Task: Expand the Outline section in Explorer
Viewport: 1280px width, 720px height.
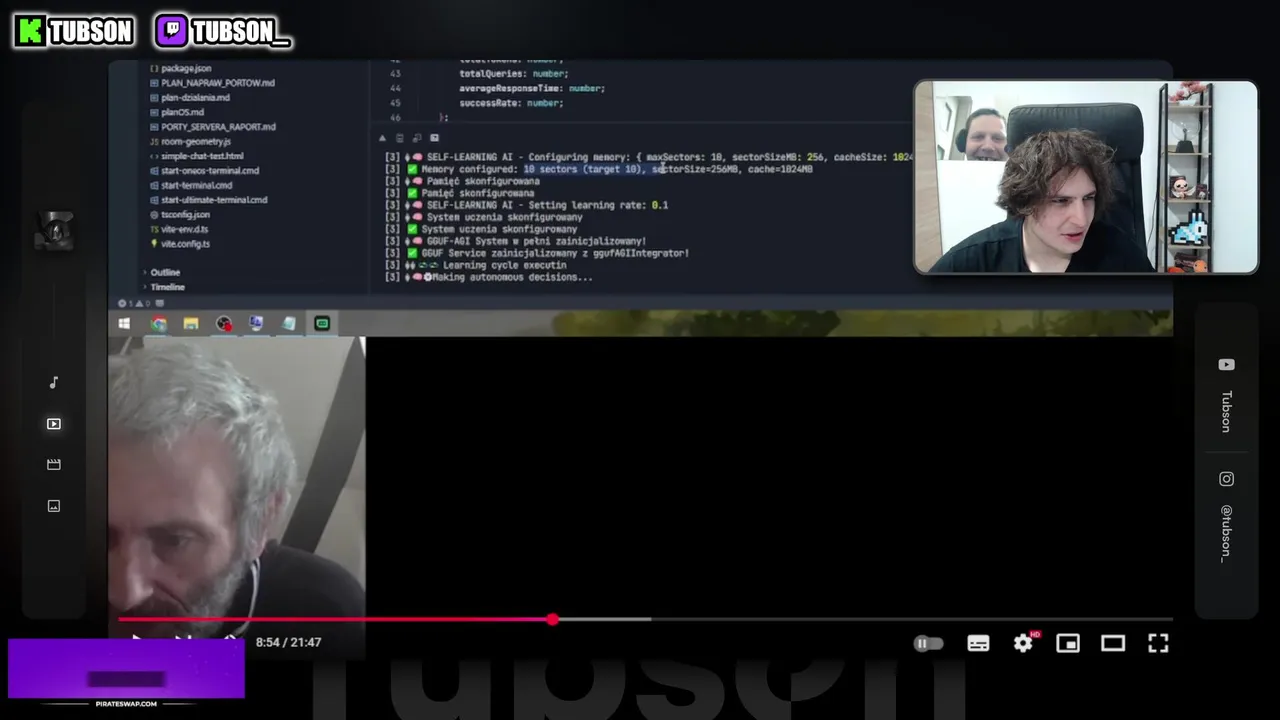Action: (x=164, y=272)
